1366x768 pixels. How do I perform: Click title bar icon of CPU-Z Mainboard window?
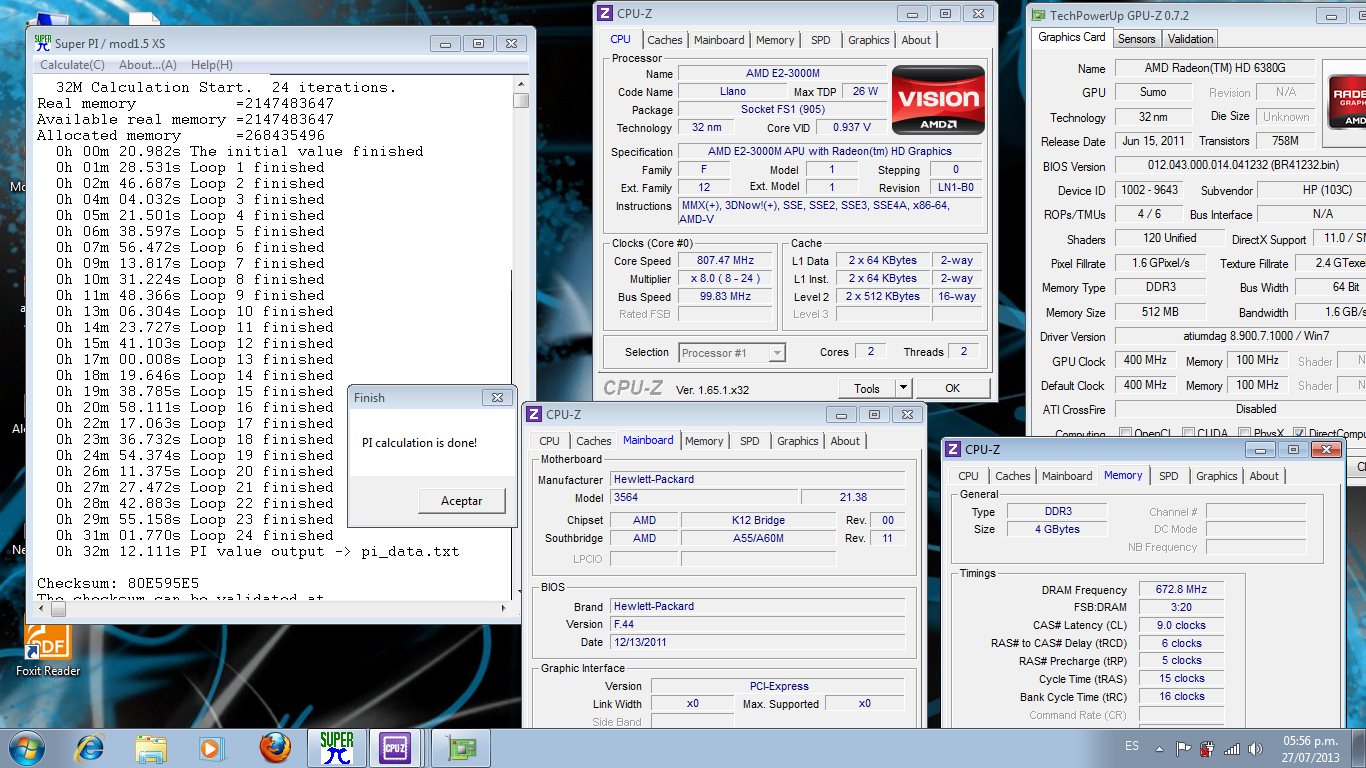534,414
